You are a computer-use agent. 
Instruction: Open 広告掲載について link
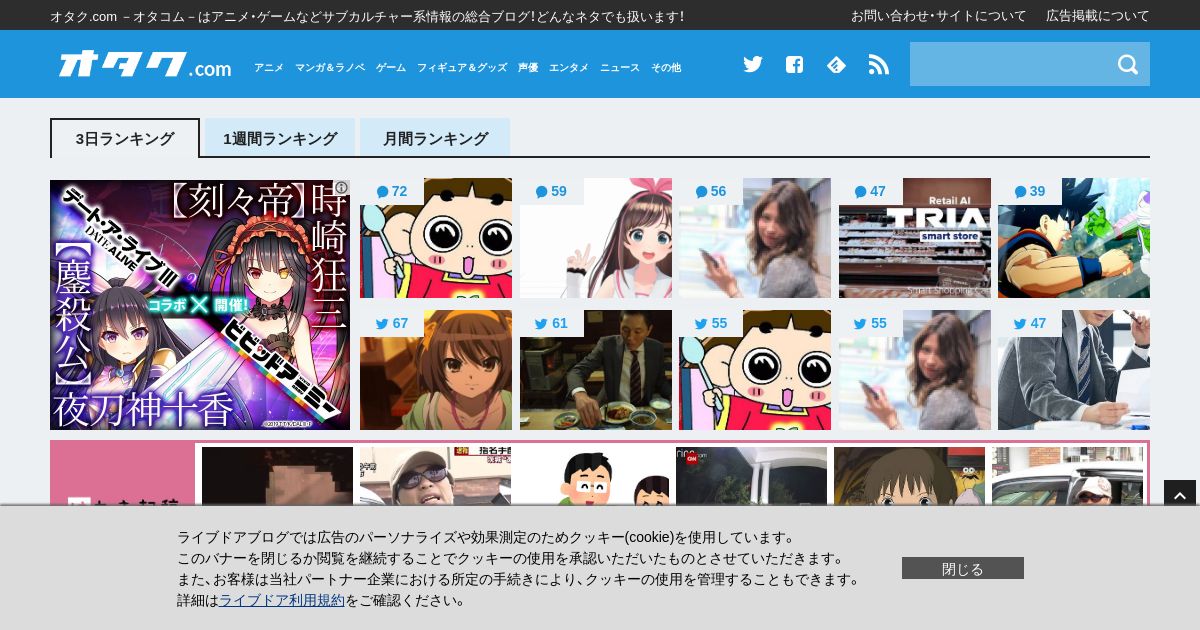1098,16
